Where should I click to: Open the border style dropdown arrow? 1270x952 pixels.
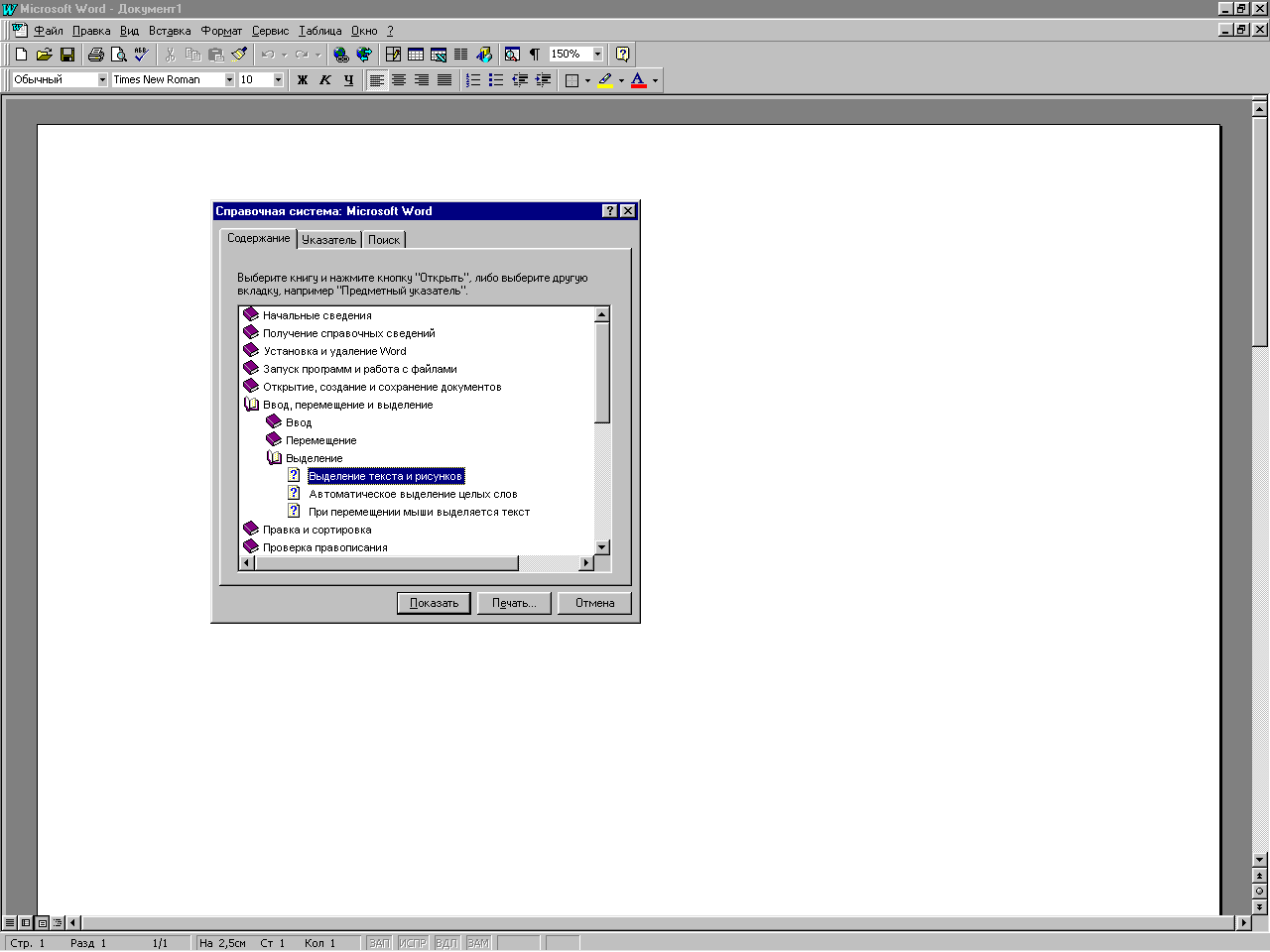click(x=587, y=80)
